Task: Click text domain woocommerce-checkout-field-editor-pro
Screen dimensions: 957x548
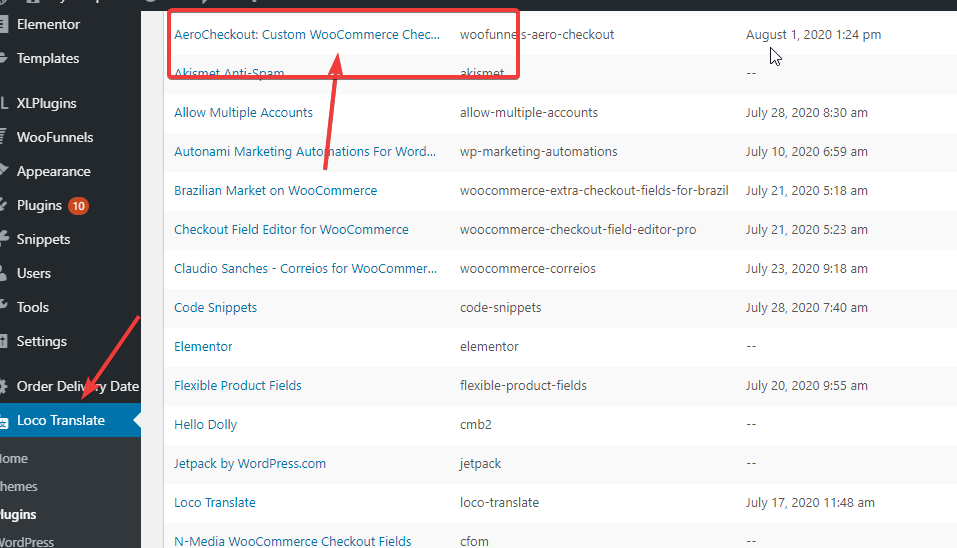Action: point(578,230)
